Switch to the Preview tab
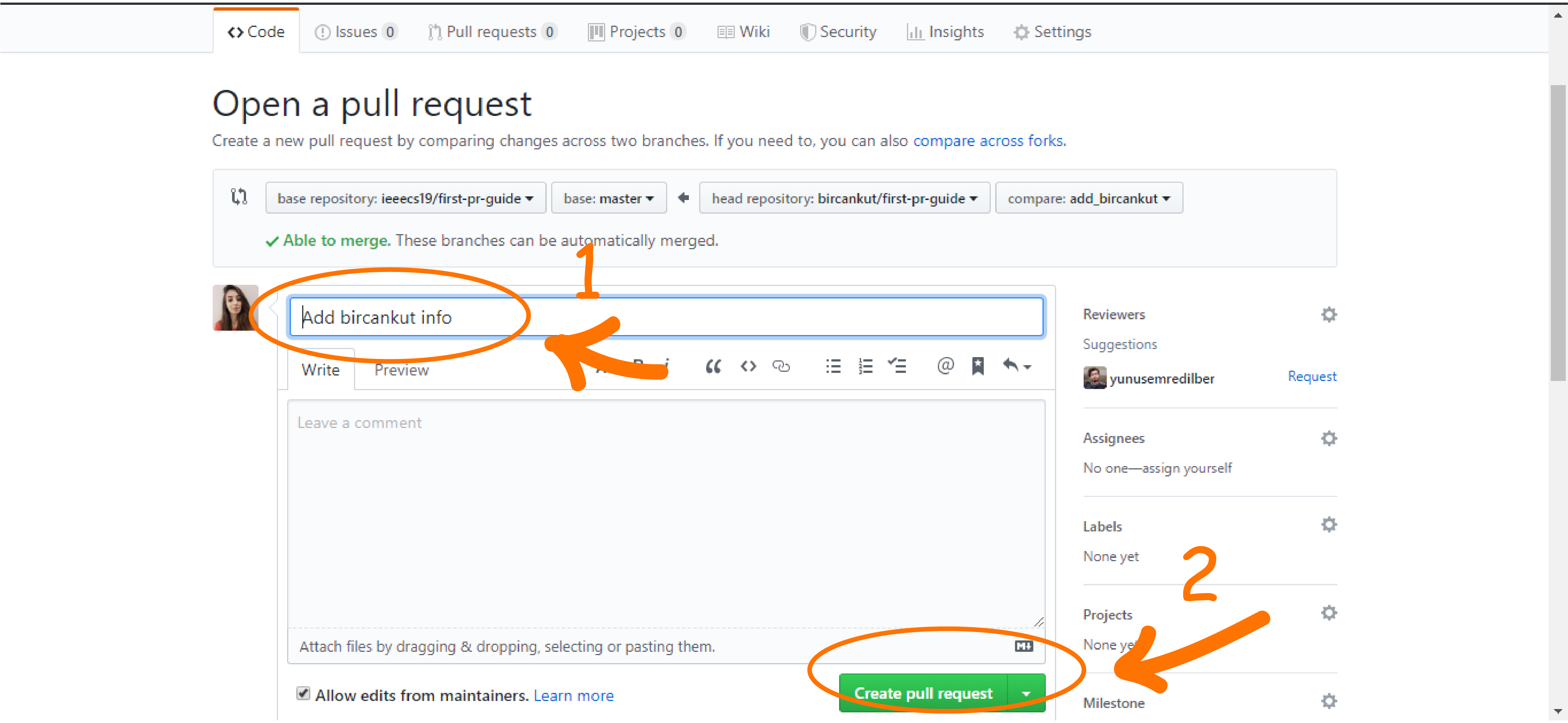Screen dimensions: 1568x723 pyautogui.click(x=401, y=371)
